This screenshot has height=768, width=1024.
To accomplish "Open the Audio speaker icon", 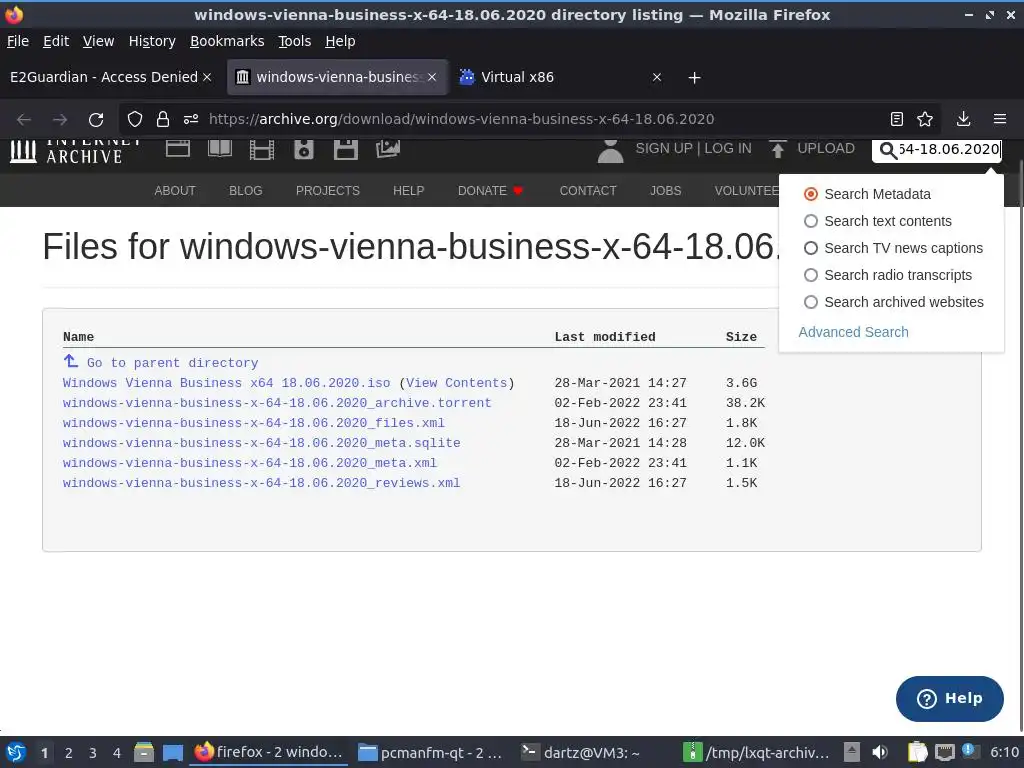I will click(304, 150).
